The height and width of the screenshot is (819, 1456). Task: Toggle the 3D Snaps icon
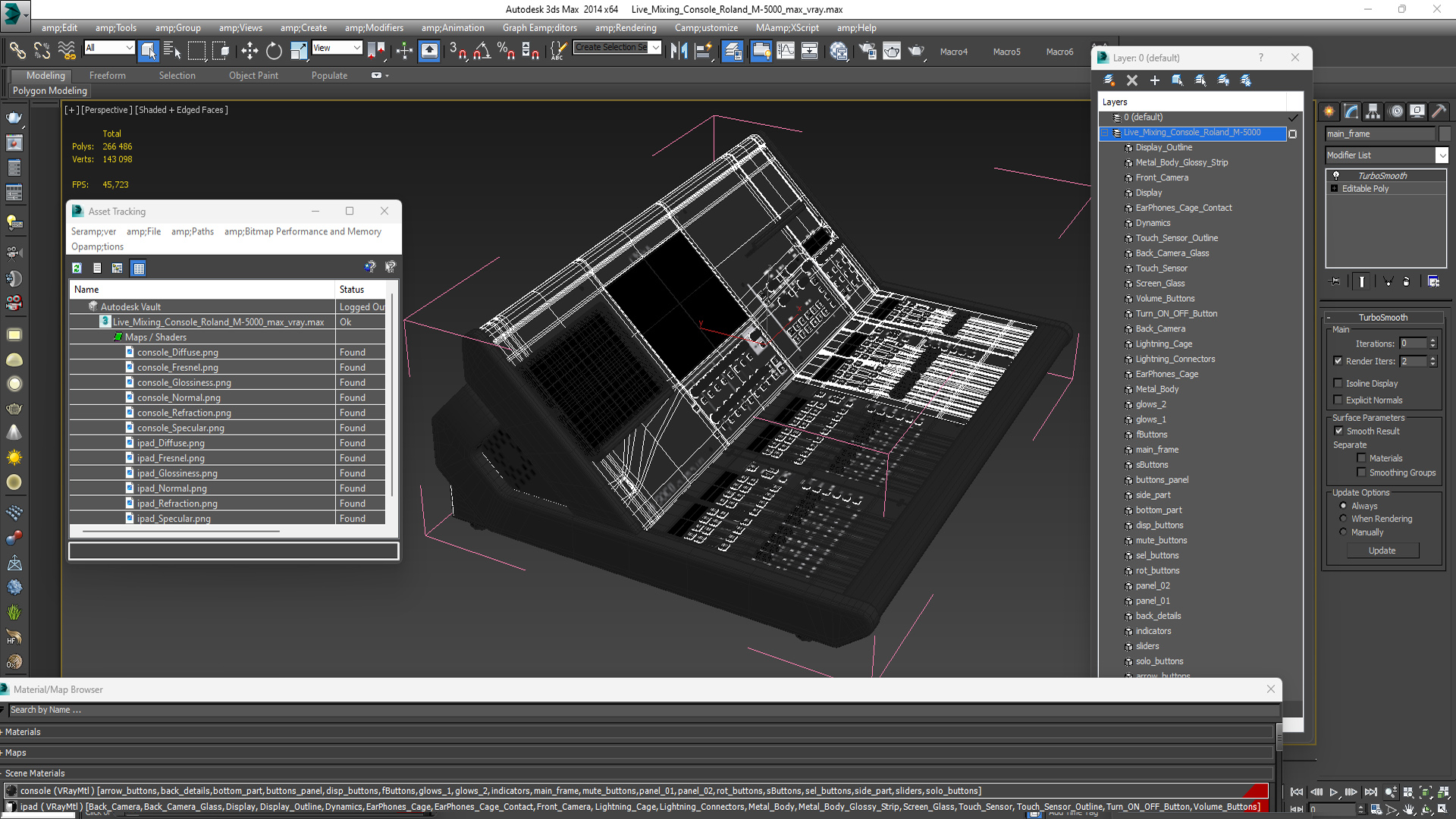457,51
